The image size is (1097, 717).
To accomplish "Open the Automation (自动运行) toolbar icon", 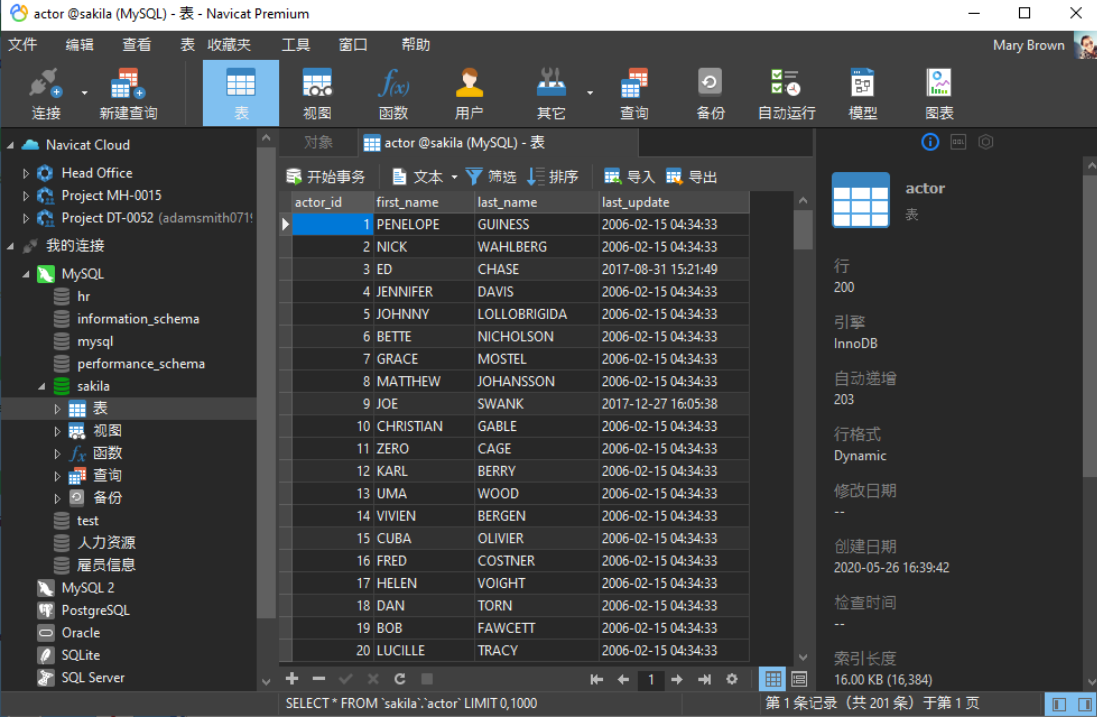I will (x=786, y=93).
